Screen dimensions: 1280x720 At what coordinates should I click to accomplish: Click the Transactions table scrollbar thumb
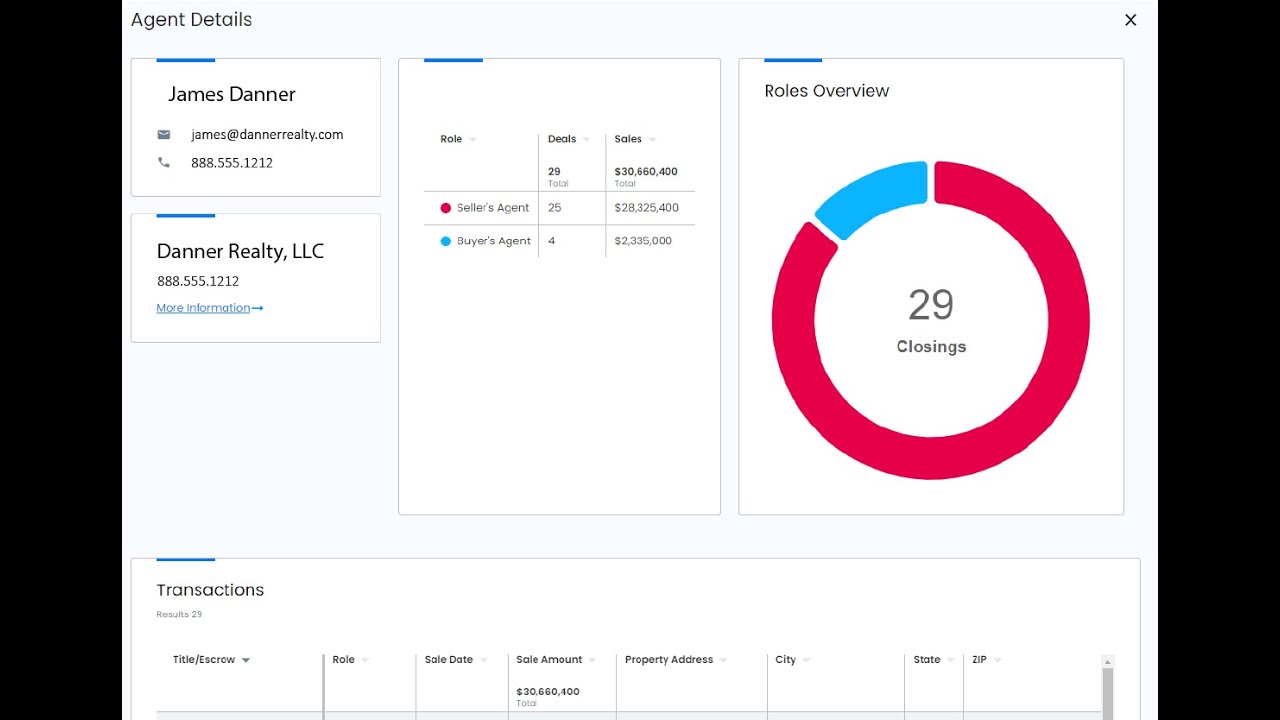[1107, 694]
